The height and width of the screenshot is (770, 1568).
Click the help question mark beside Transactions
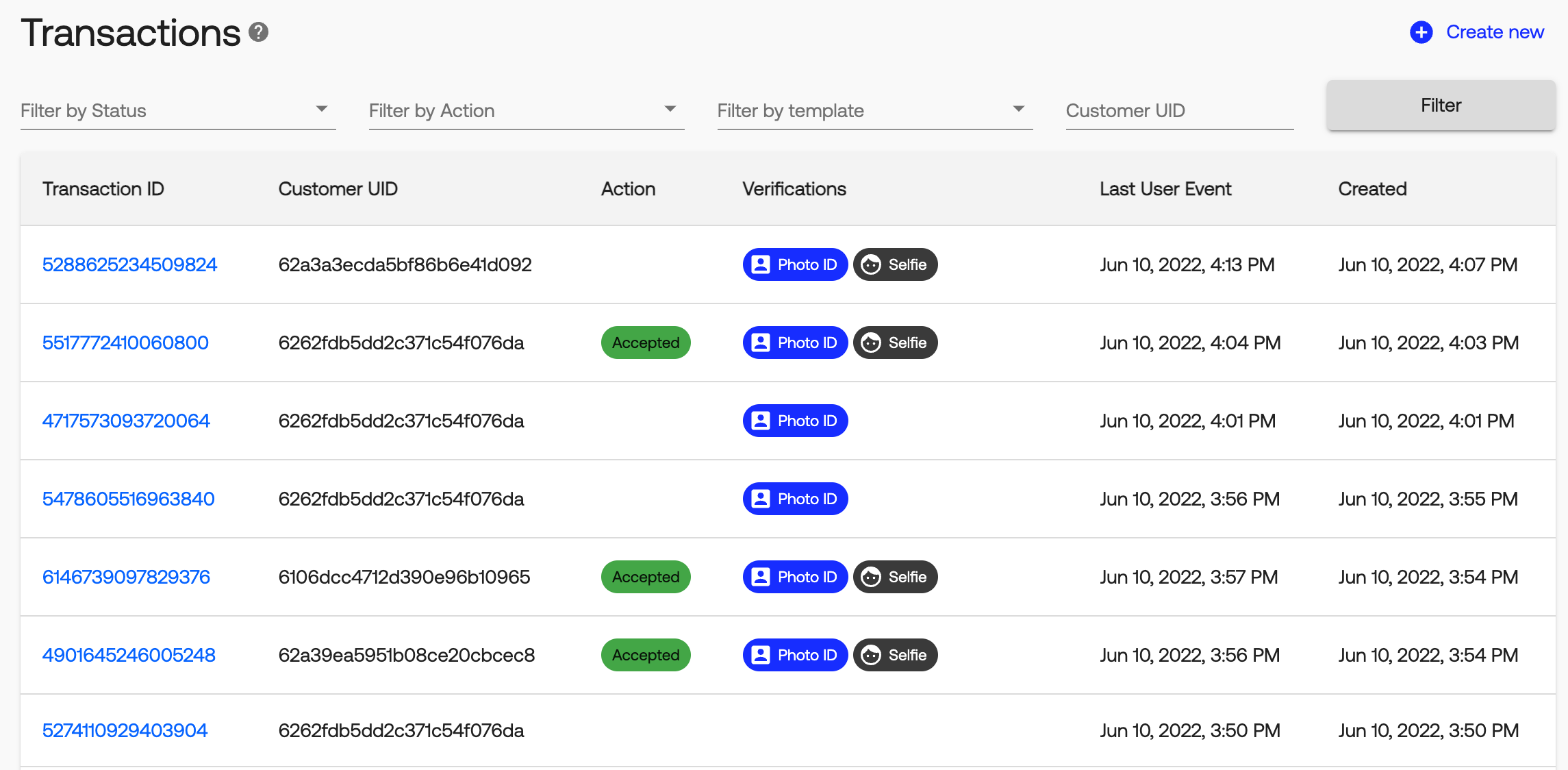pos(258,32)
